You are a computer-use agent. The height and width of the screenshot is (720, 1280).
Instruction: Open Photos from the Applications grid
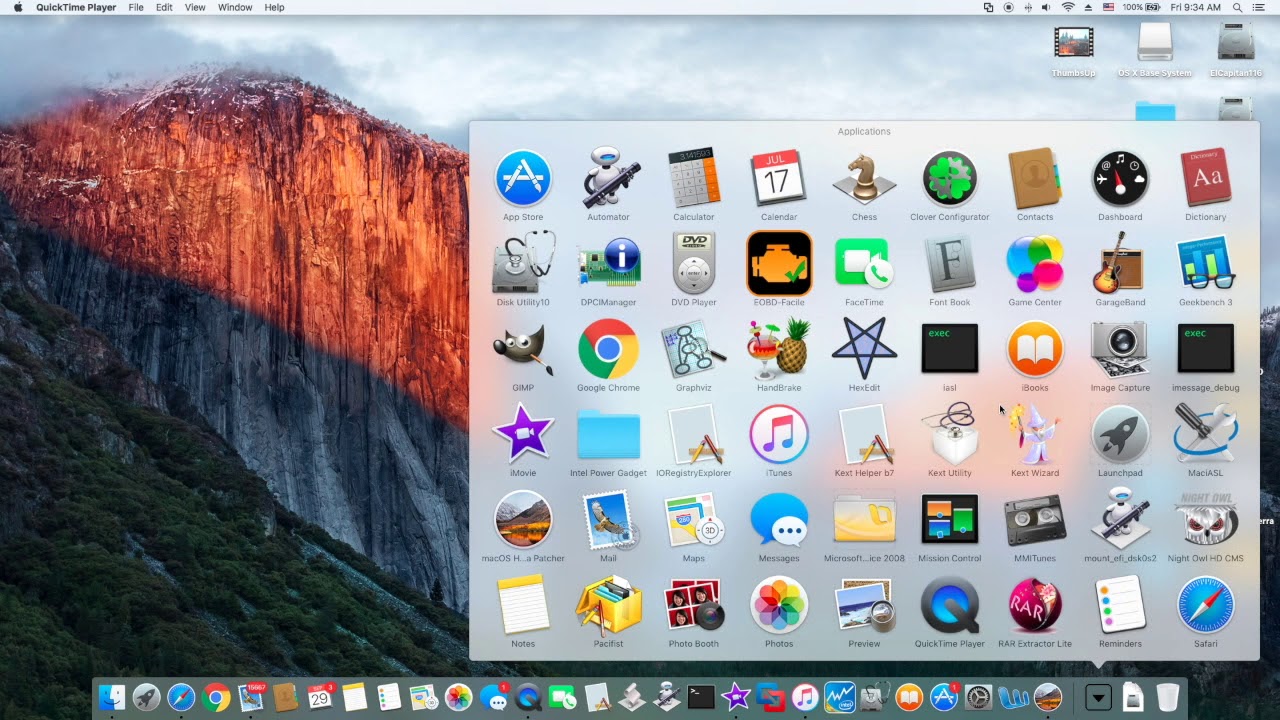tap(779, 605)
